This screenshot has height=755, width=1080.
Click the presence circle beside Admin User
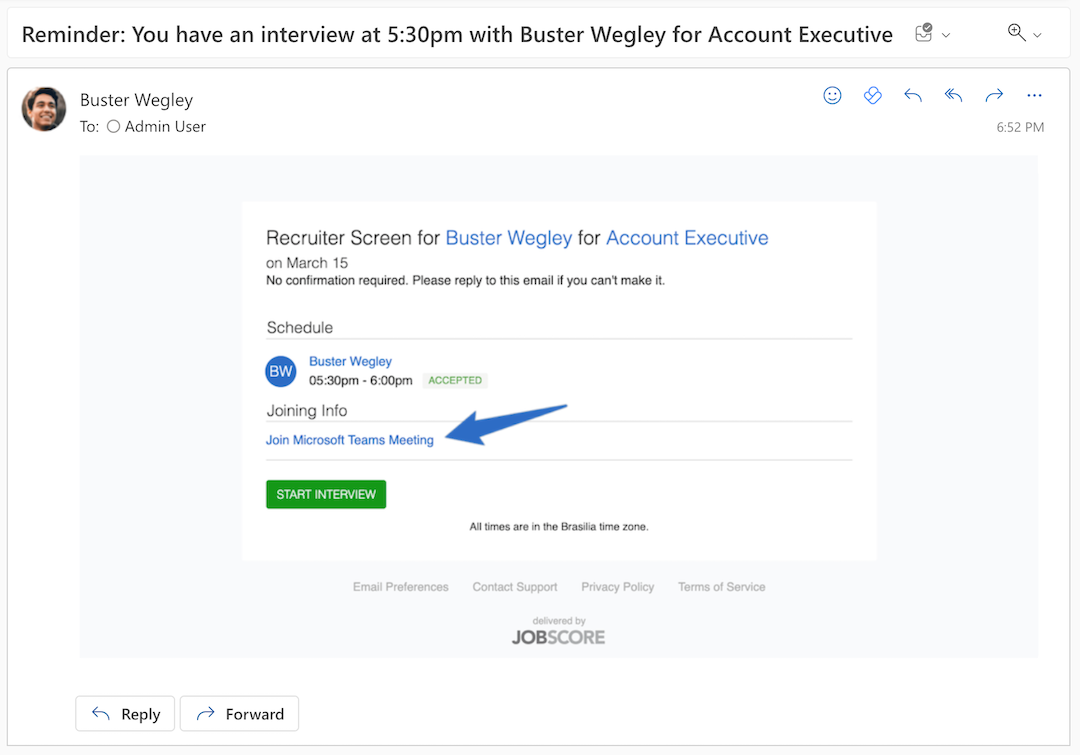114,127
